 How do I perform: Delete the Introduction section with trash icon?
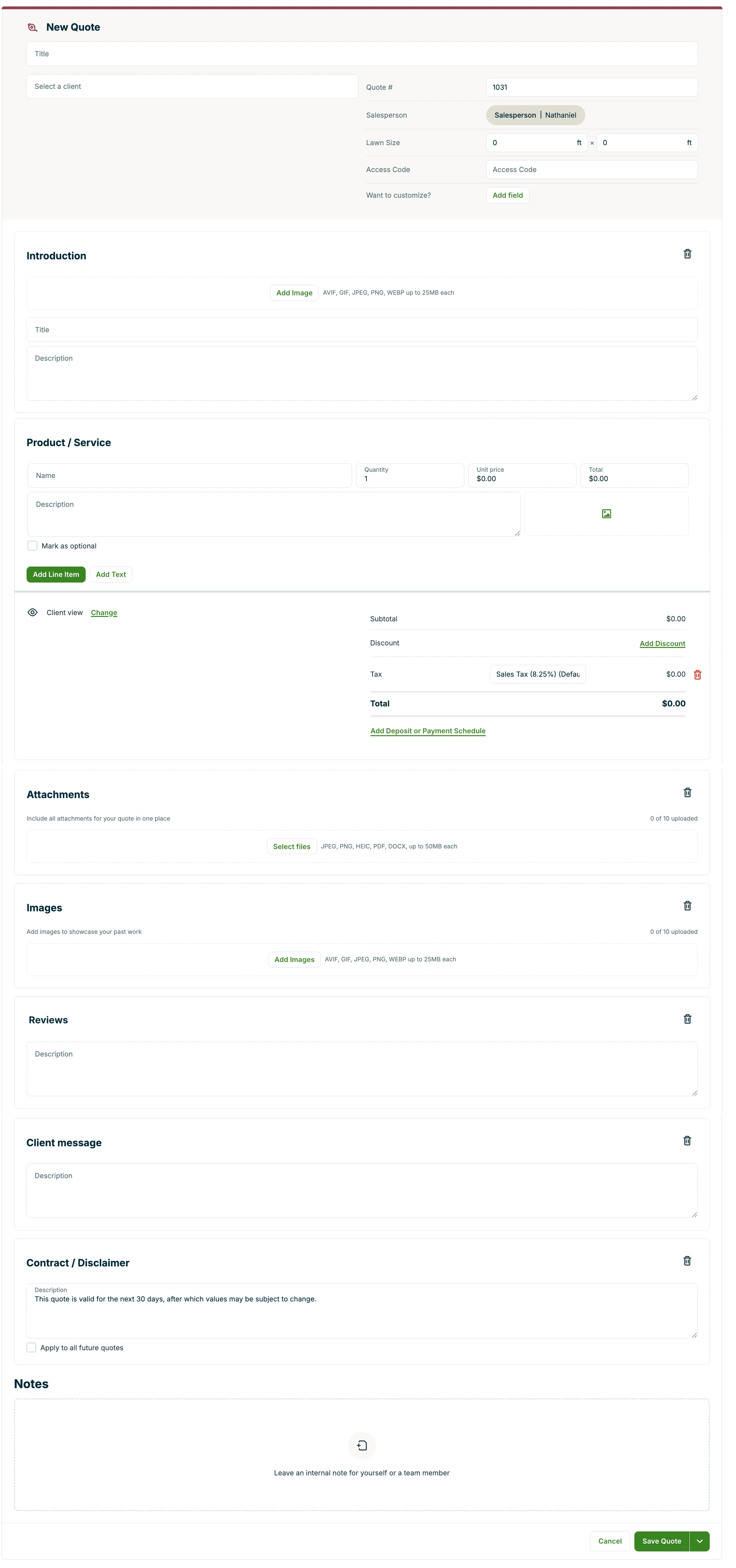click(x=687, y=254)
